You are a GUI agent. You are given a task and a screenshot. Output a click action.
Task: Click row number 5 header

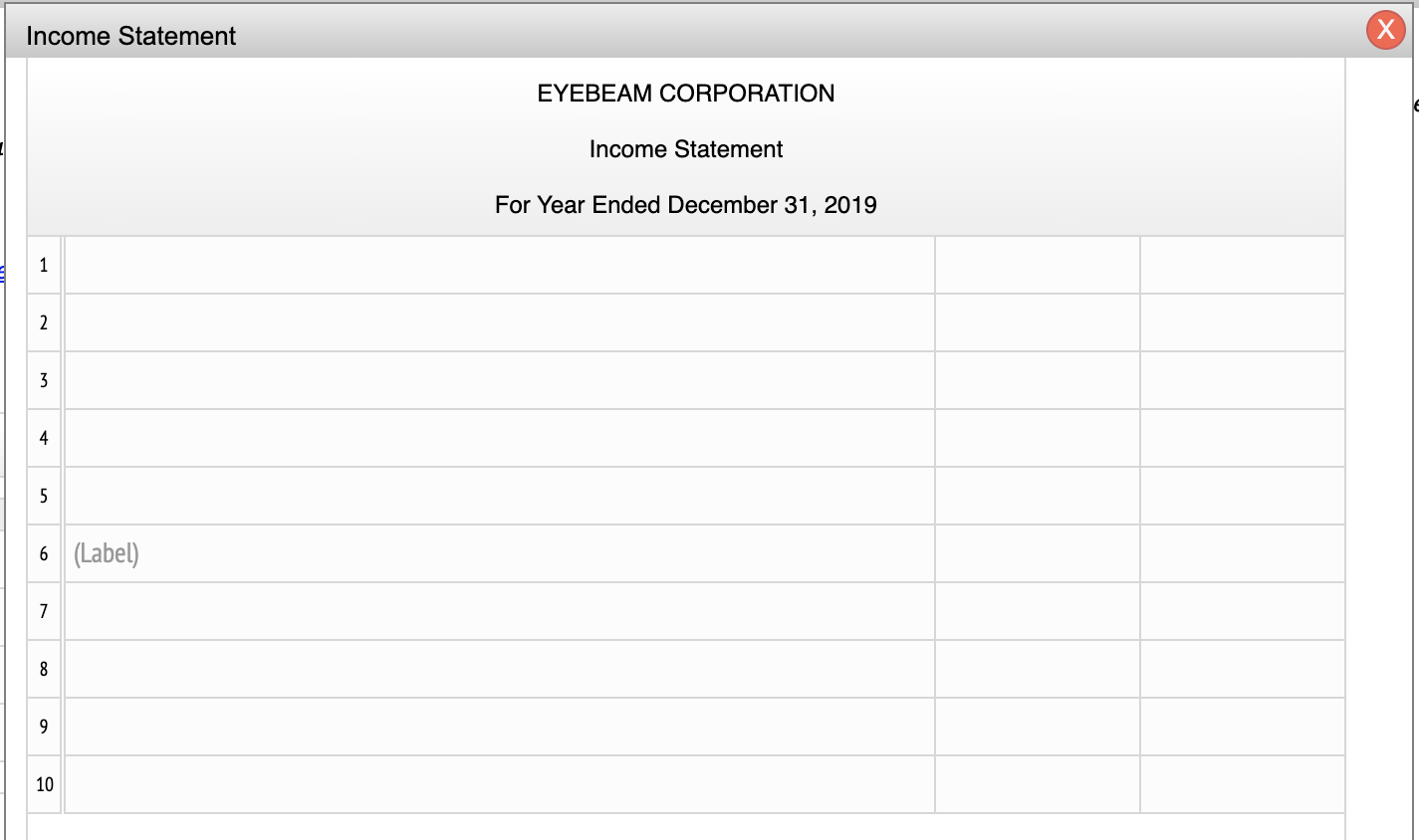pyautogui.click(x=44, y=497)
